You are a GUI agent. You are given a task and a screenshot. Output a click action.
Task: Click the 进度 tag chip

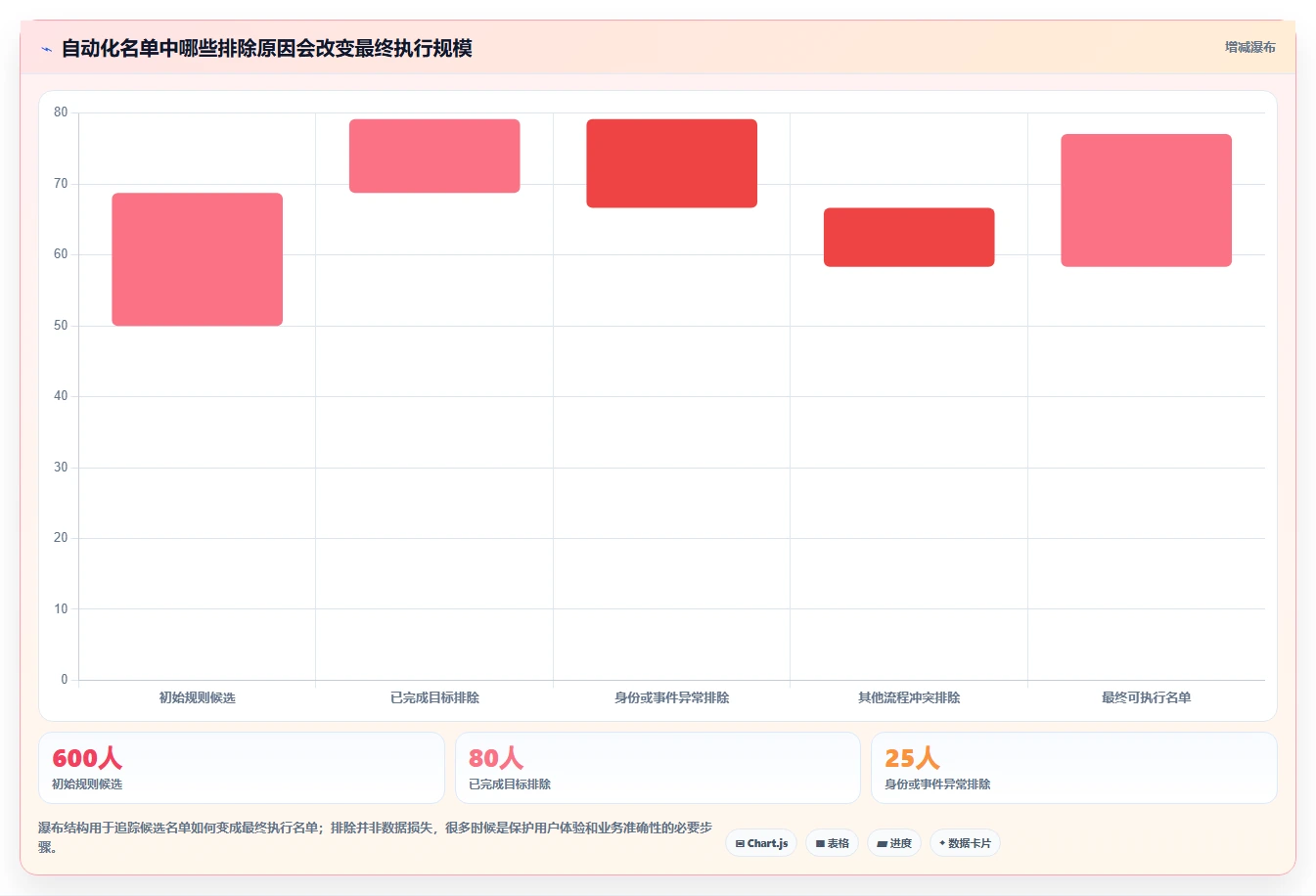(x=894, y=843)
